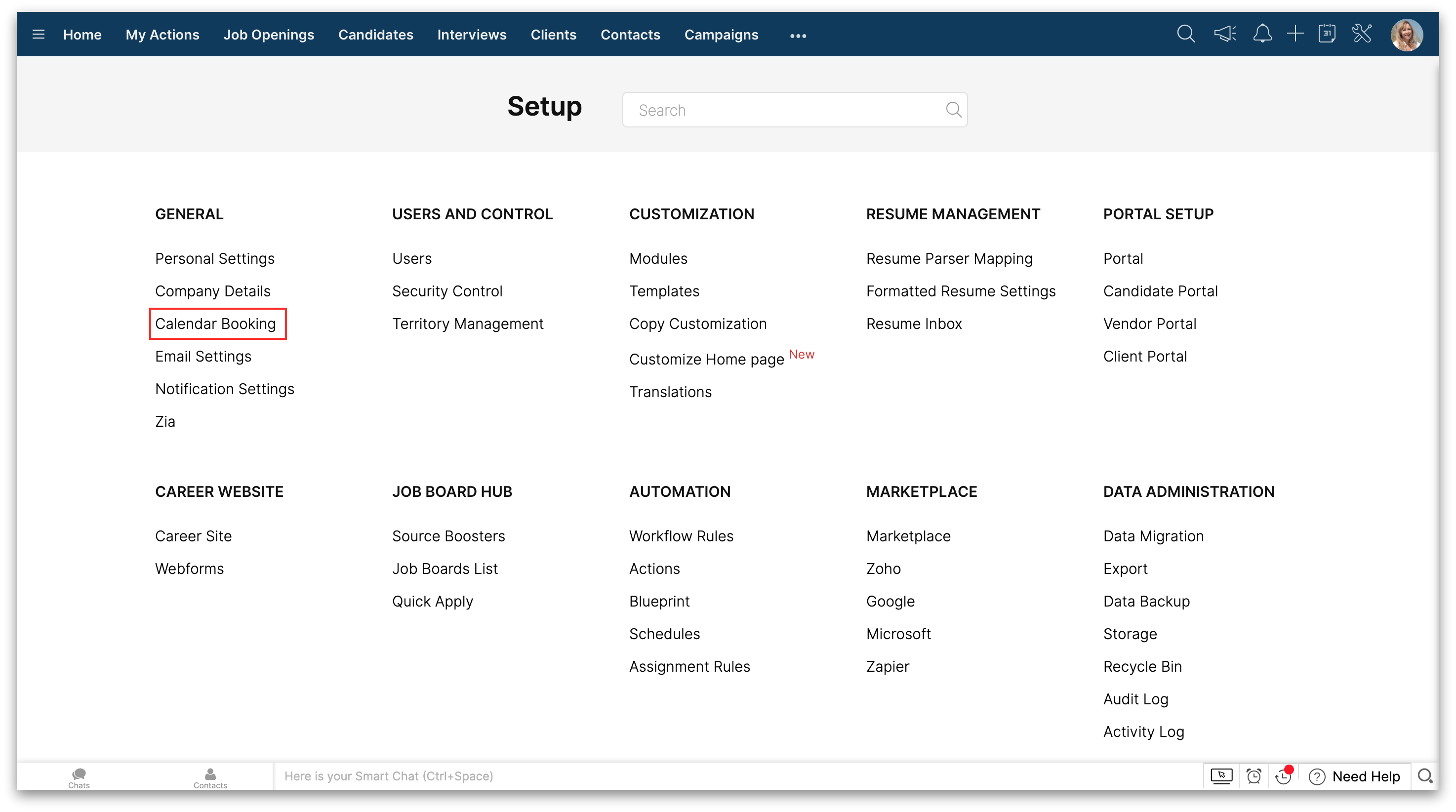Viewport: 1456px width, 812px height.
Task: Click the top bar search icon
Action: tap(1185, 34)
